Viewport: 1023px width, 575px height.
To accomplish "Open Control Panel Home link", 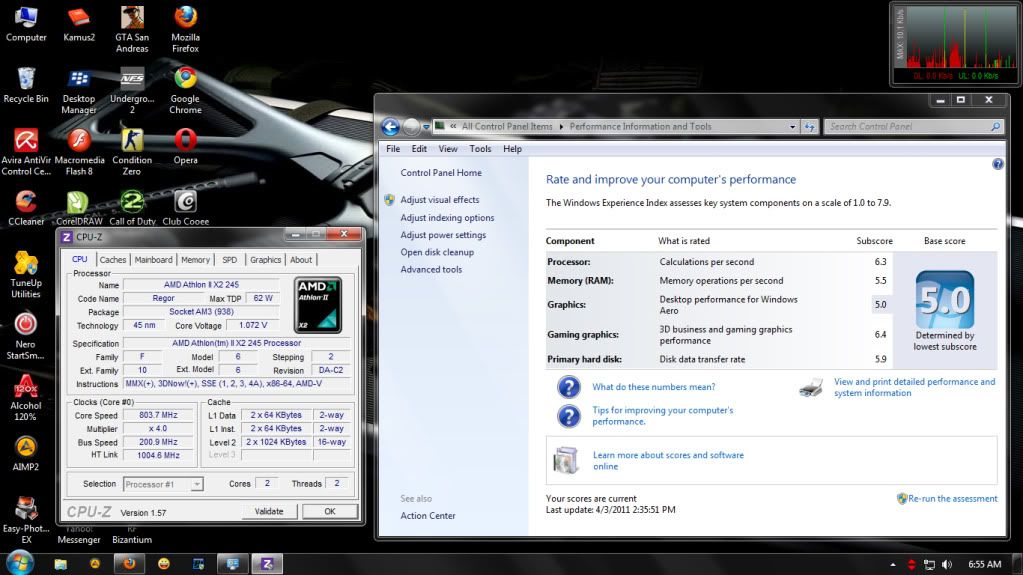I will (441, 173).
